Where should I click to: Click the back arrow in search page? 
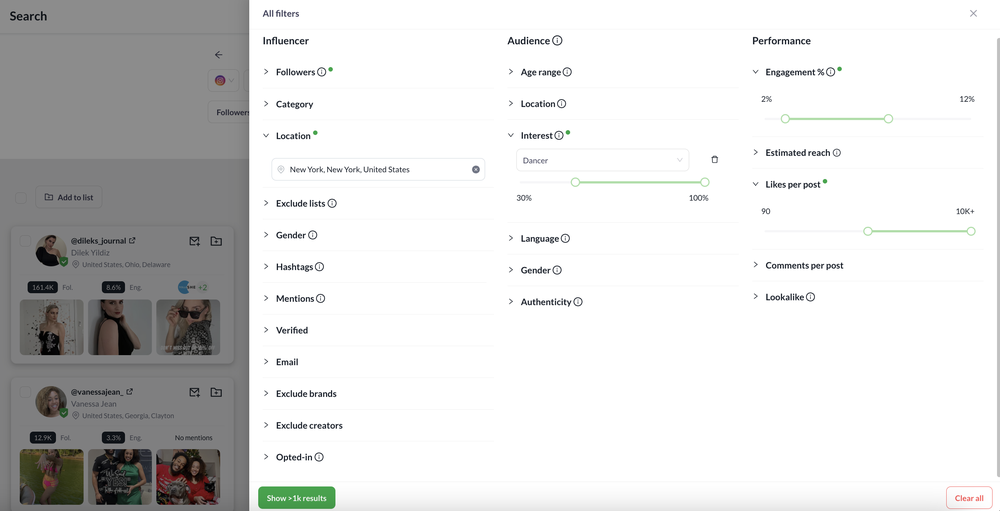click(x=219, y=55)
